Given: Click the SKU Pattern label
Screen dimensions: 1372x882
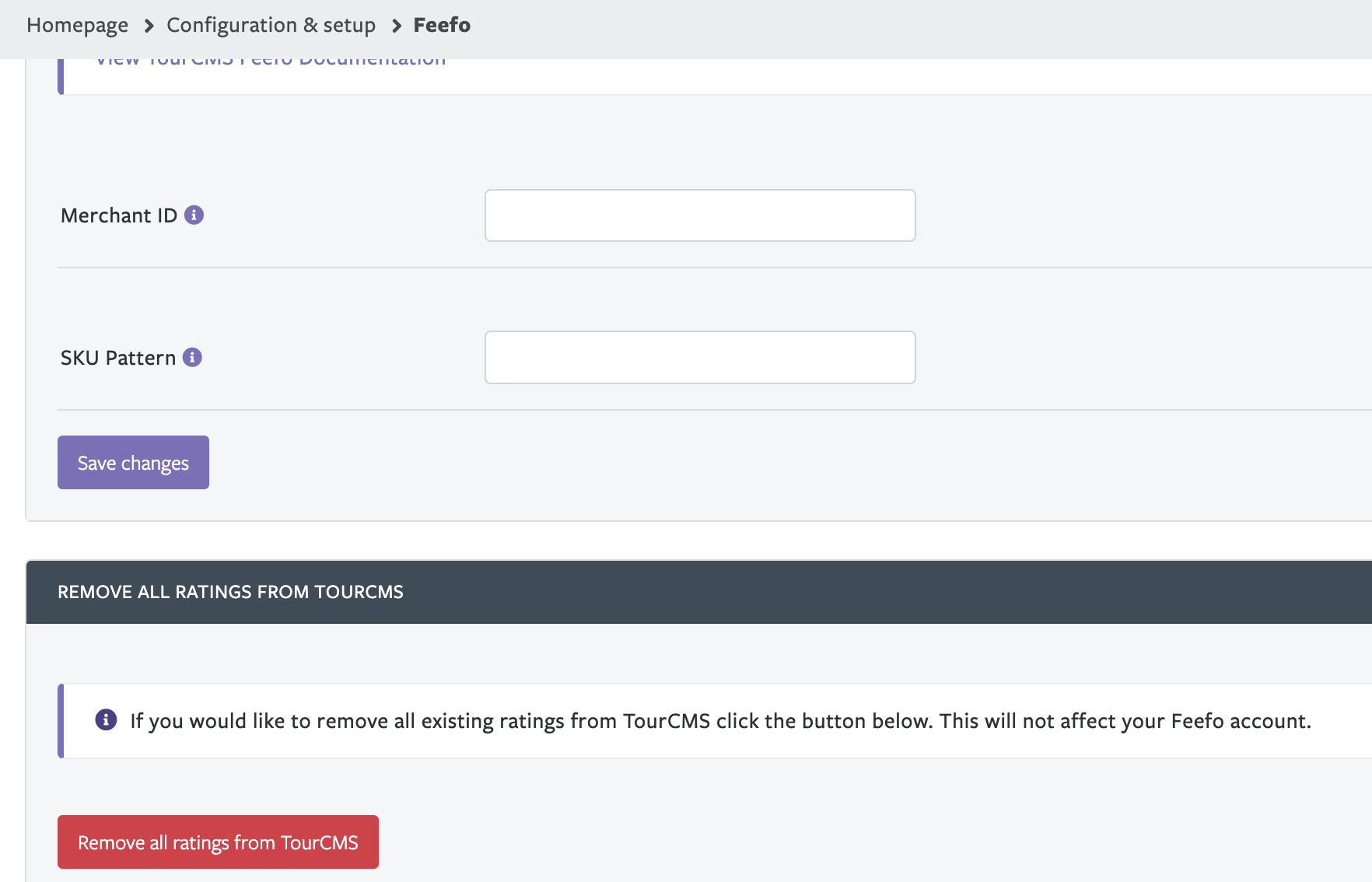Looking at the screenshot, I should click(x=118, y=358).
